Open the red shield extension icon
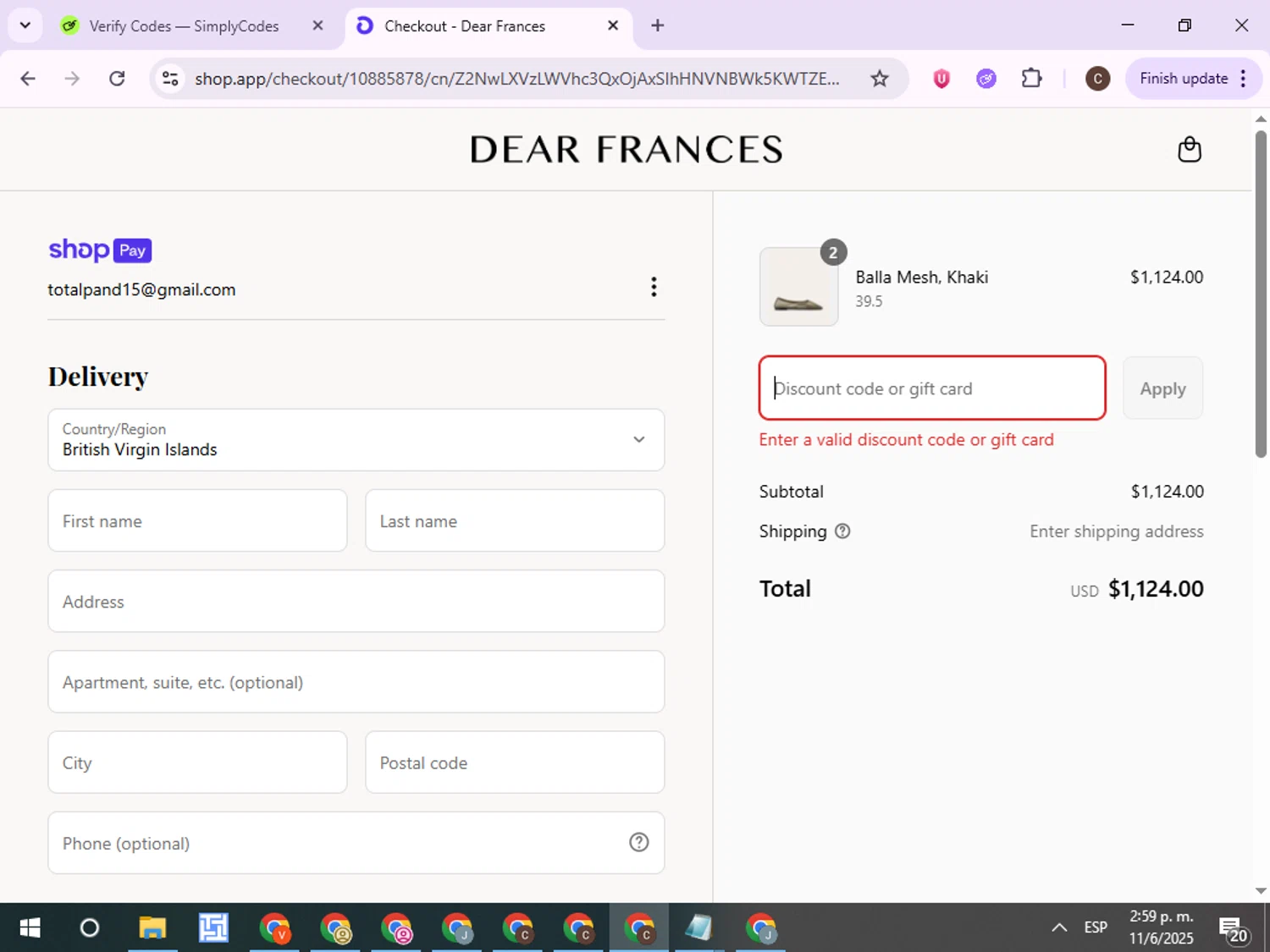This screenshot has width=1270, height=952. point(941,79)
